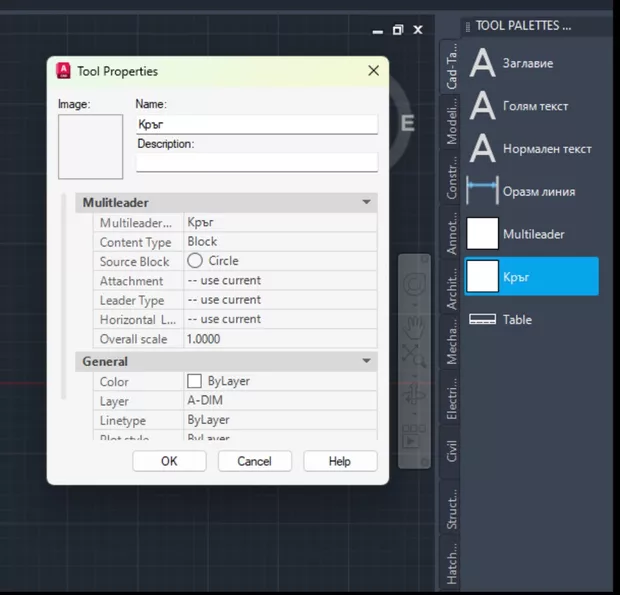Open Help for Tool Properties
620x595 pixels.
[340, 461]
